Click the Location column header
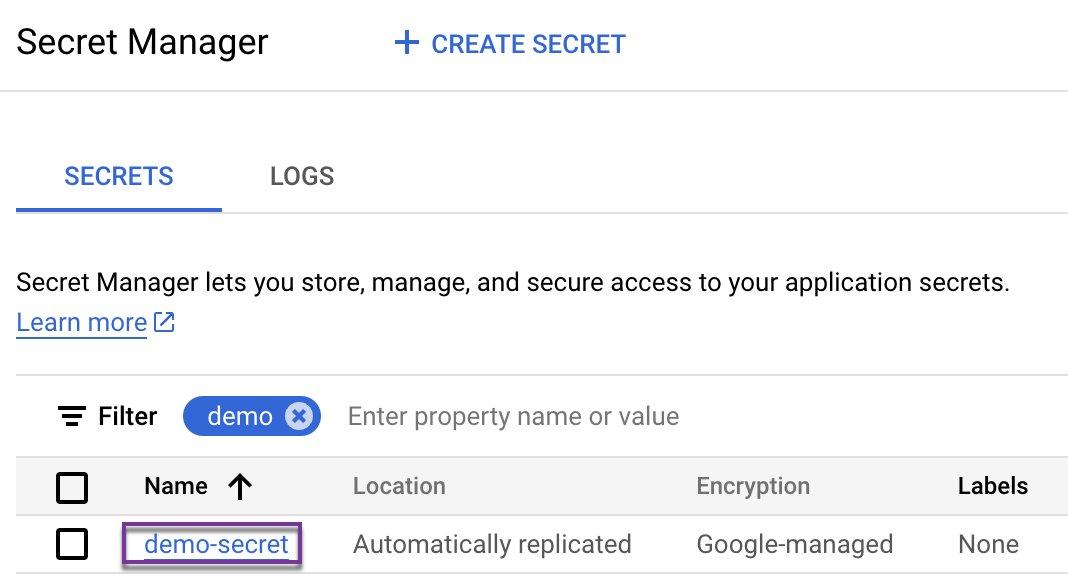 tap(399, 487)
